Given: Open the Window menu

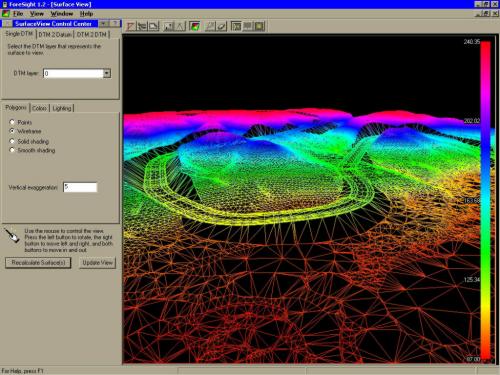Looking at the screenshot, I should pos(62,14).
